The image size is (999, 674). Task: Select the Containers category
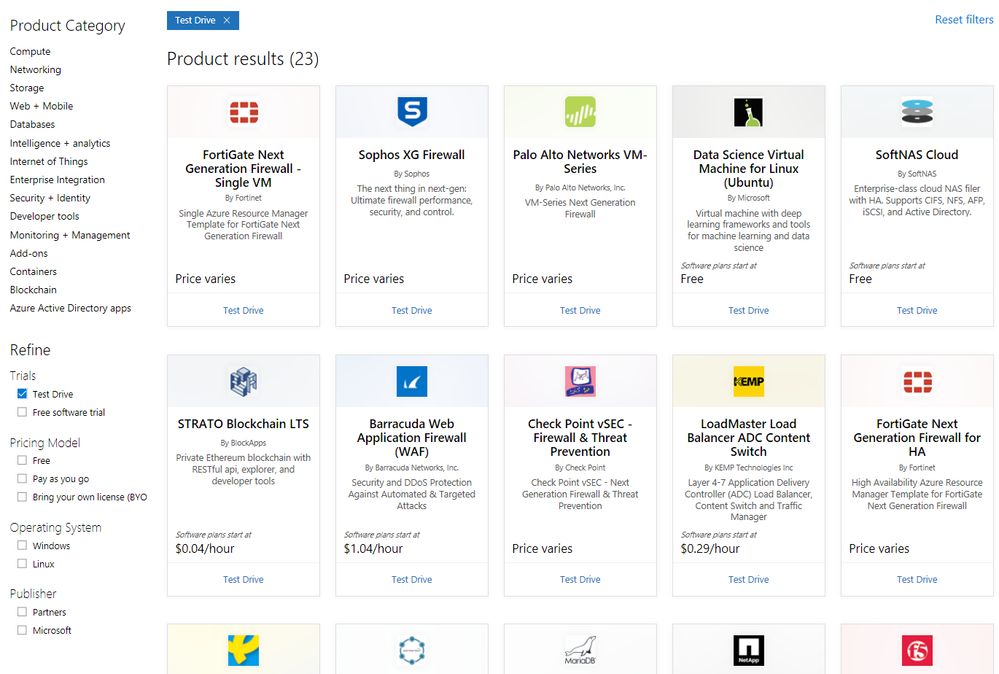tap(33, 271)
